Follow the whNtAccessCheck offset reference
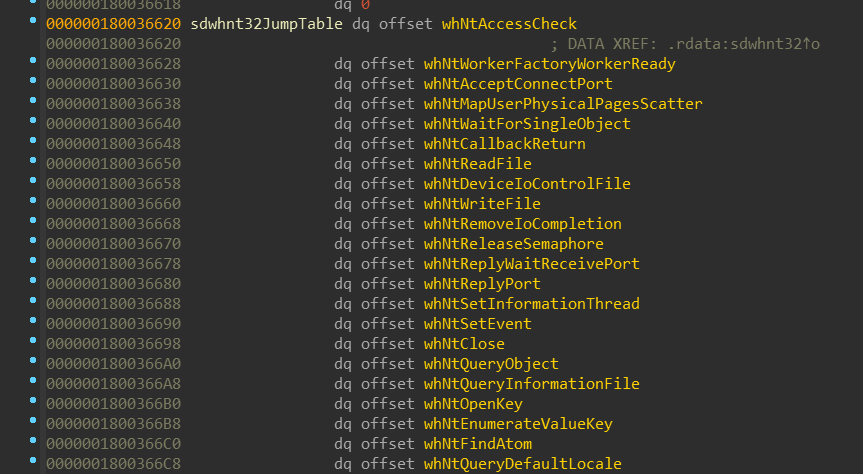 pos(509,24)
